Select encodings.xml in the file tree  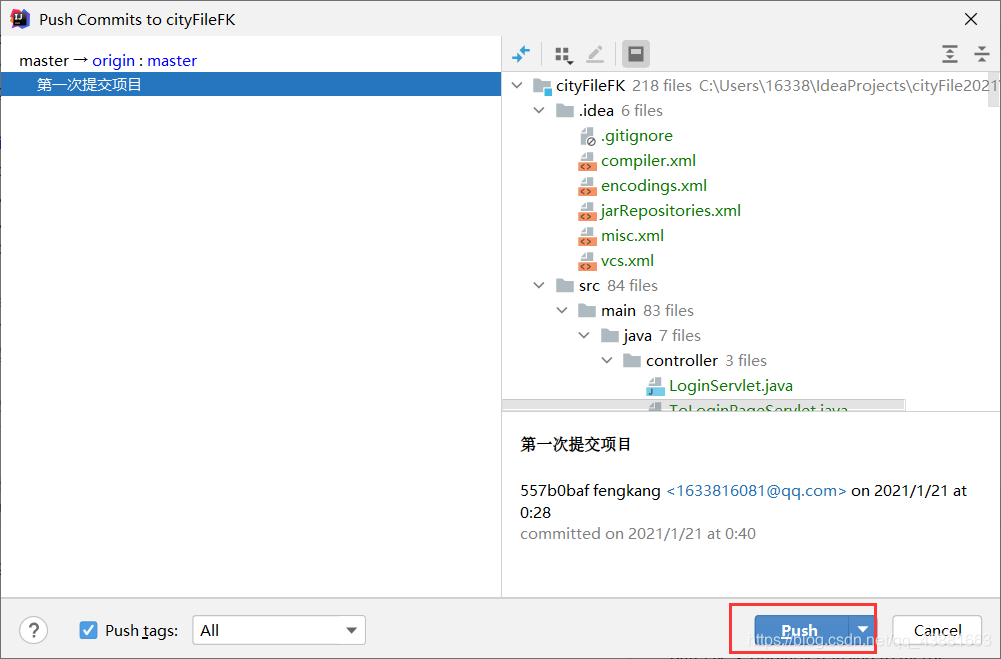[654, 186]
